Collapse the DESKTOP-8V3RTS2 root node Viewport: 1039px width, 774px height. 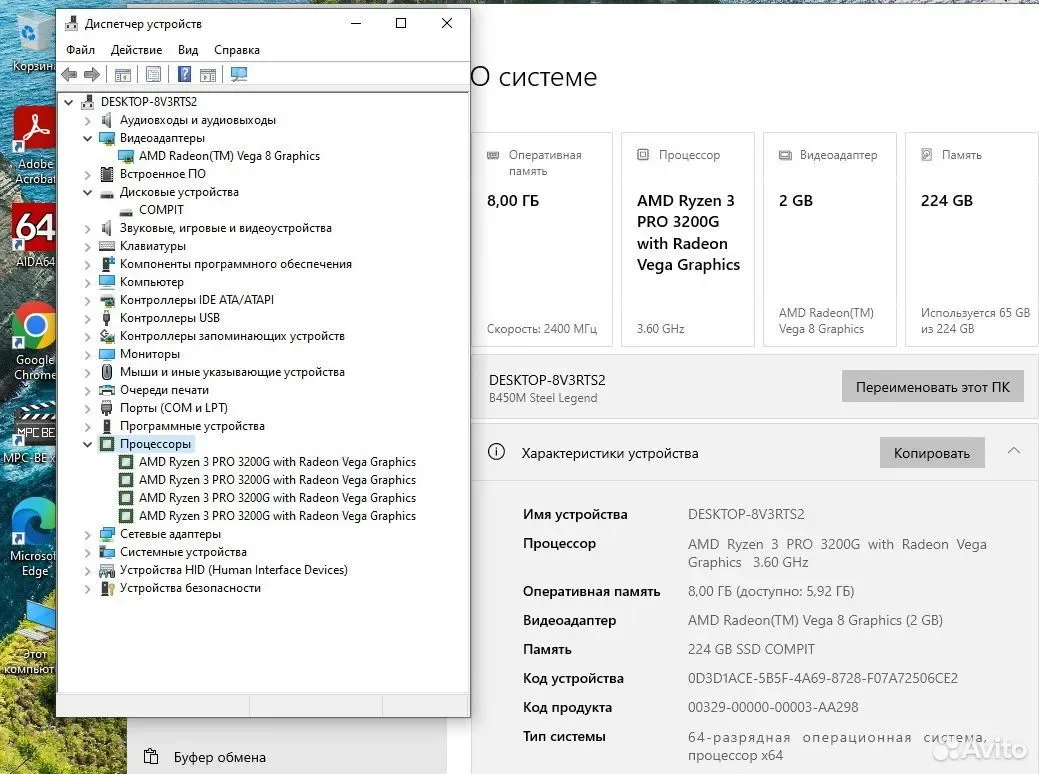point(68,102)
